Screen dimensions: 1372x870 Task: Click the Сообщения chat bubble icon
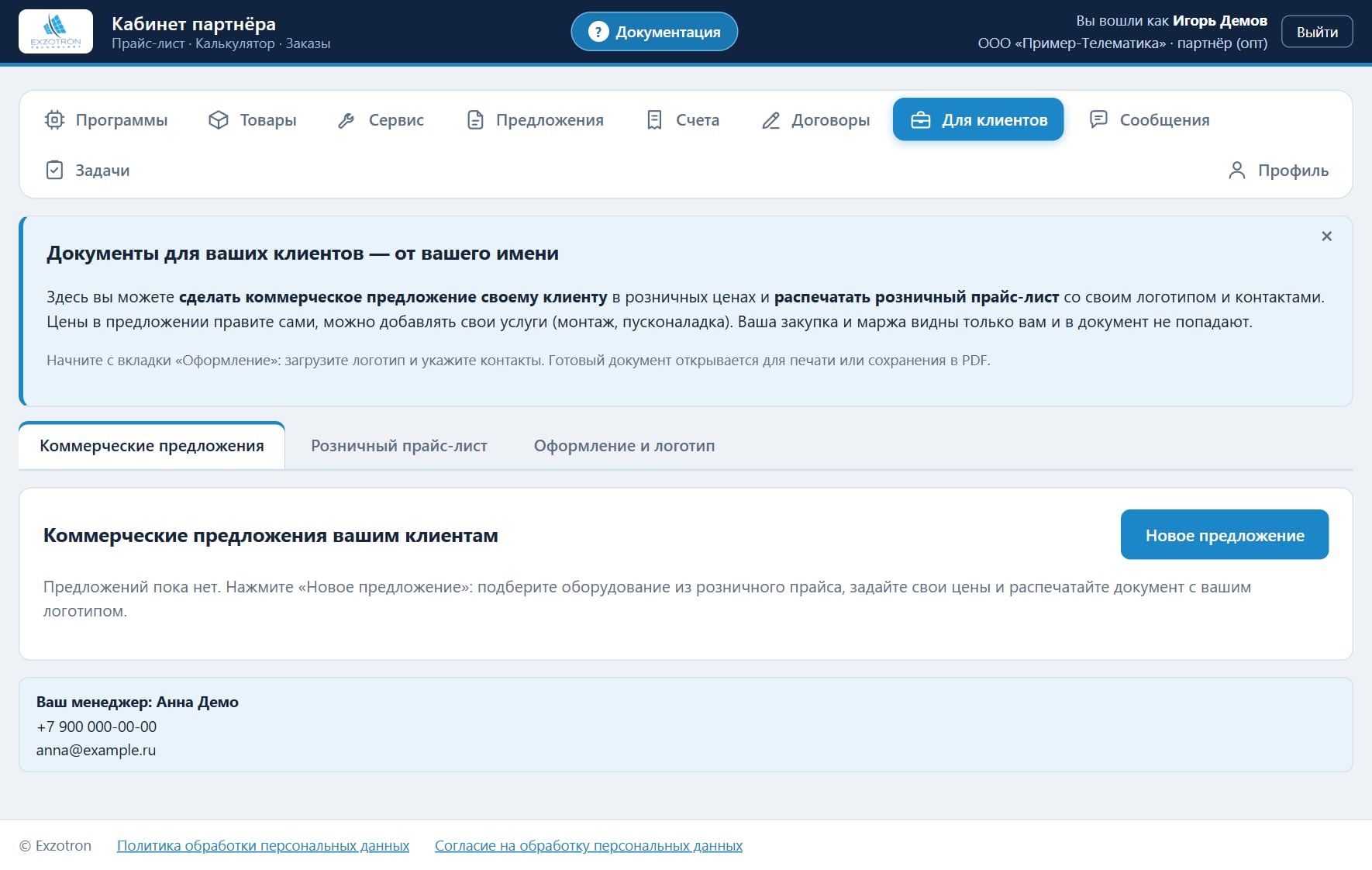[x=1098, y=119]
